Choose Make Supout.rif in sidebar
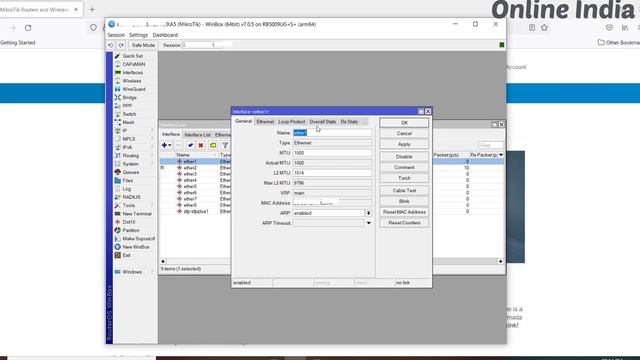Viewport: 640px width, 360px height. 138,239
